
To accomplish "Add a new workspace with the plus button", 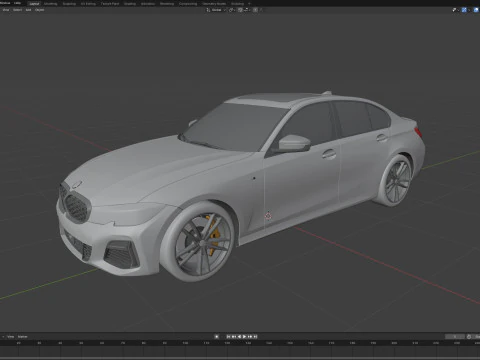I will 249,4.
